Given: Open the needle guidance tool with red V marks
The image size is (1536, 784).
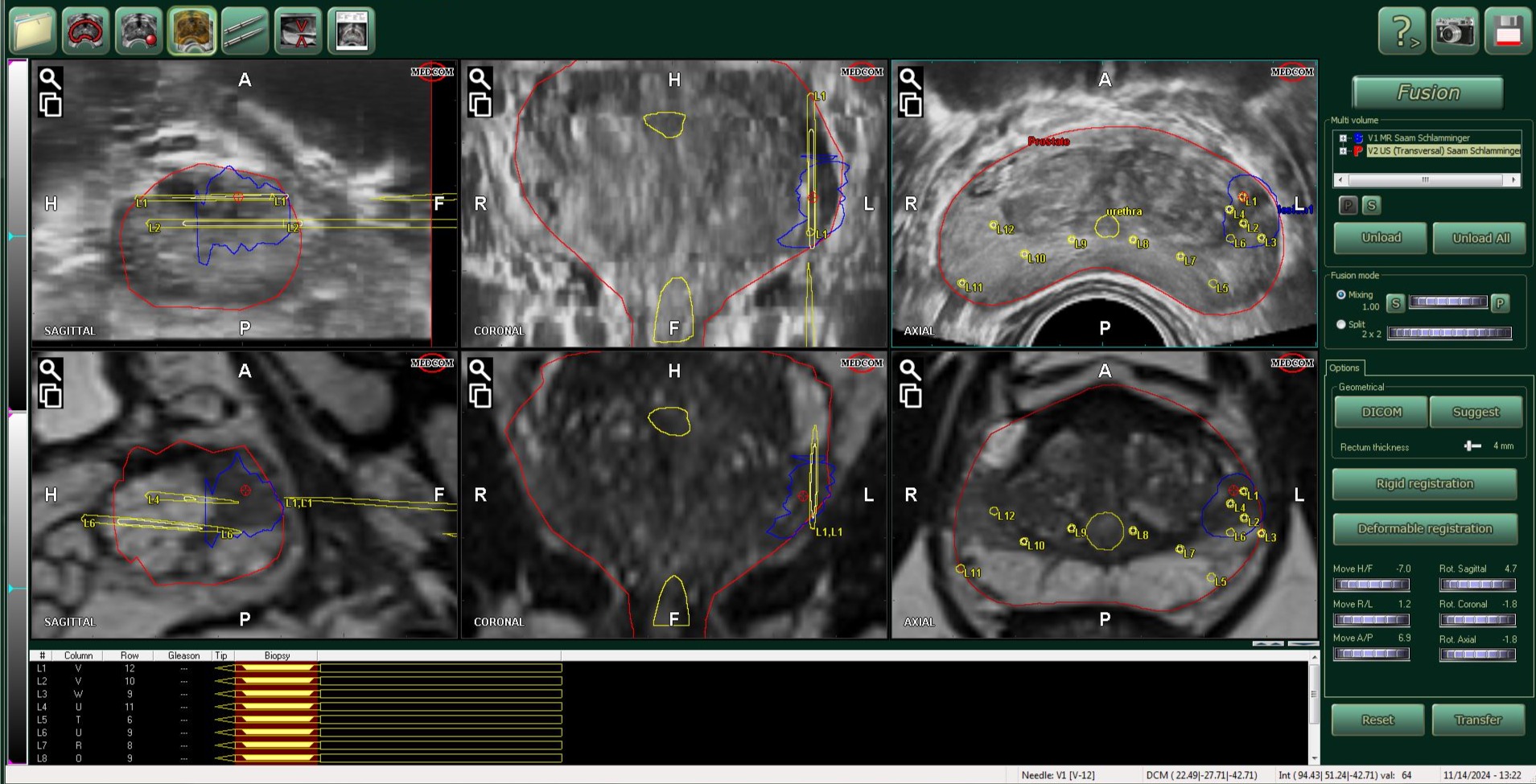Looking at the screenshot, I should coord(298,31).
